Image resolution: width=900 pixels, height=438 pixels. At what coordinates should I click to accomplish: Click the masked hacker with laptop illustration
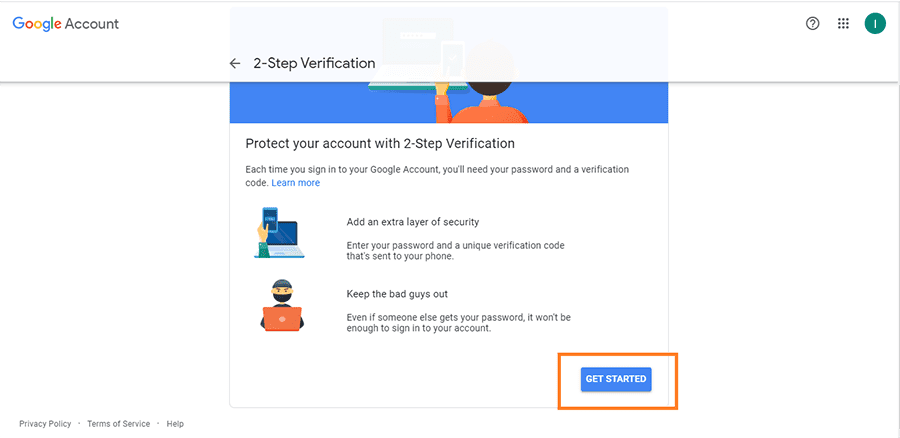(282, 305)
